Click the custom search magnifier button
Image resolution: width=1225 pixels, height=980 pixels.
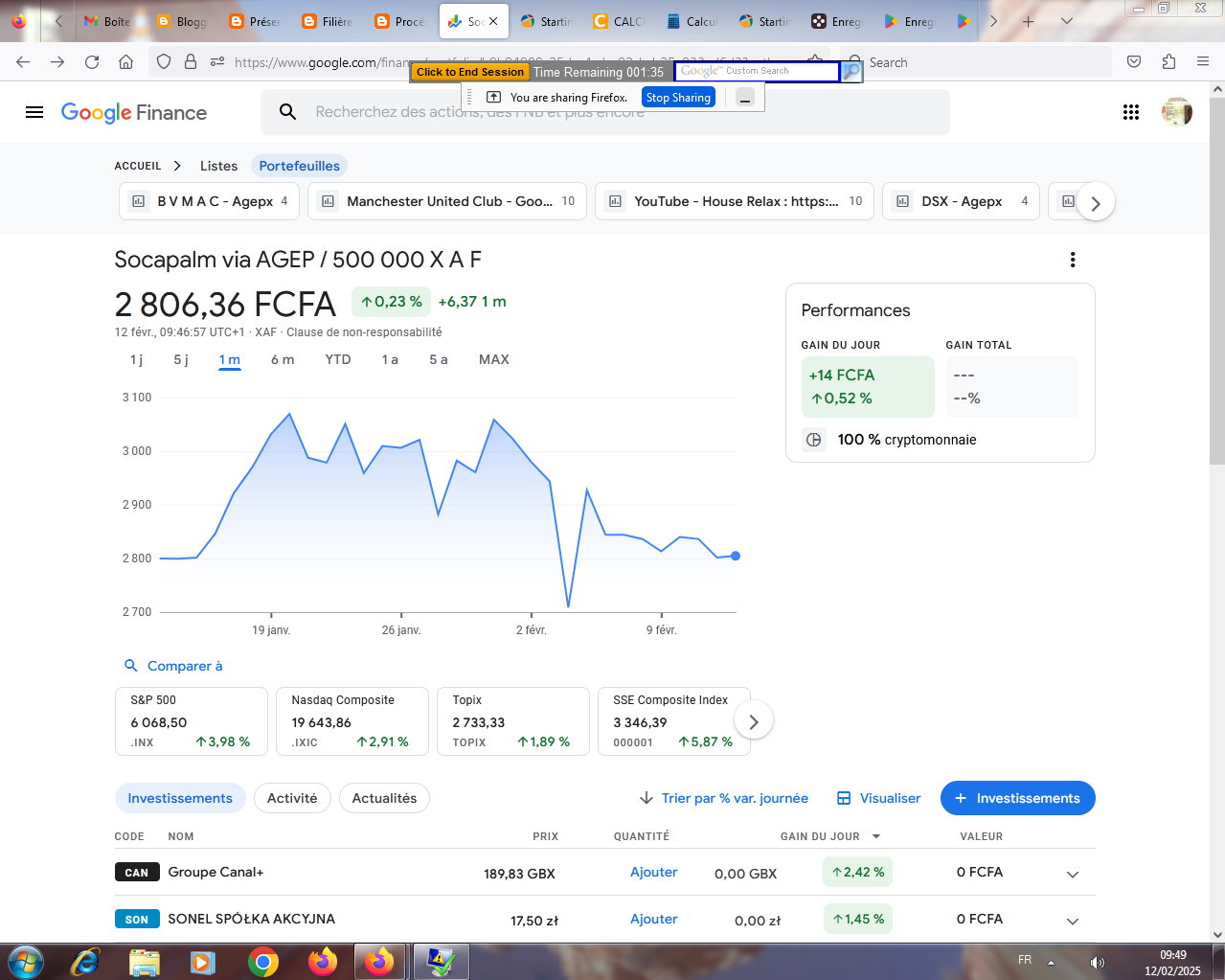(x=851, y=71)
